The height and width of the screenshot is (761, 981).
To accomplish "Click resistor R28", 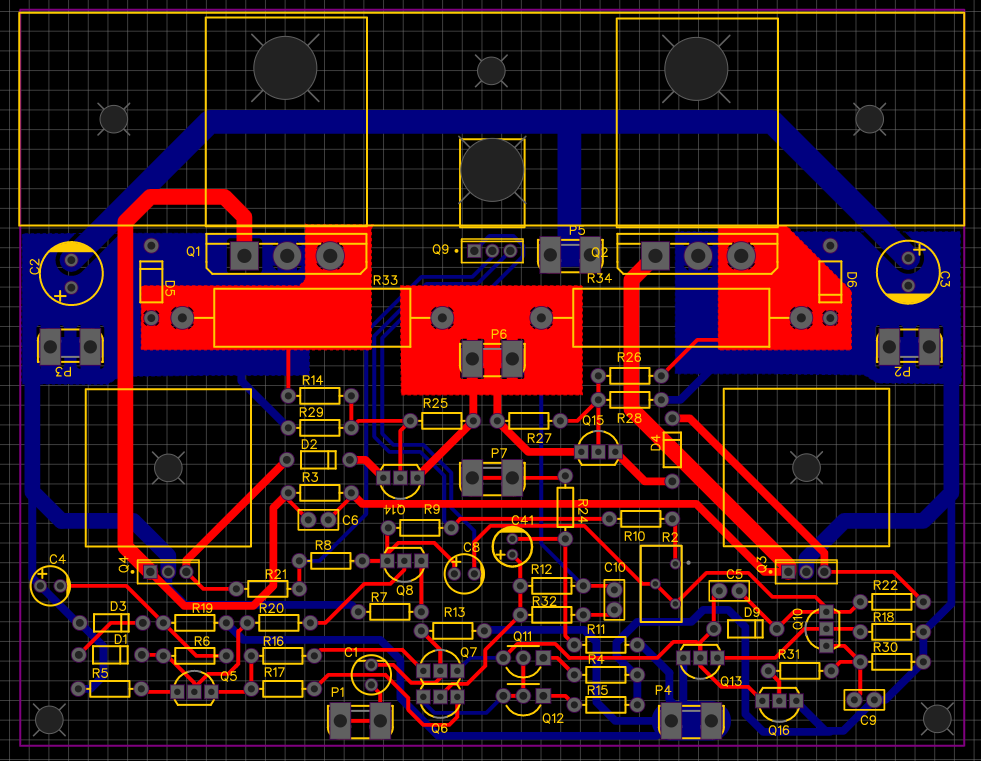I will click(x=629, y=399).
